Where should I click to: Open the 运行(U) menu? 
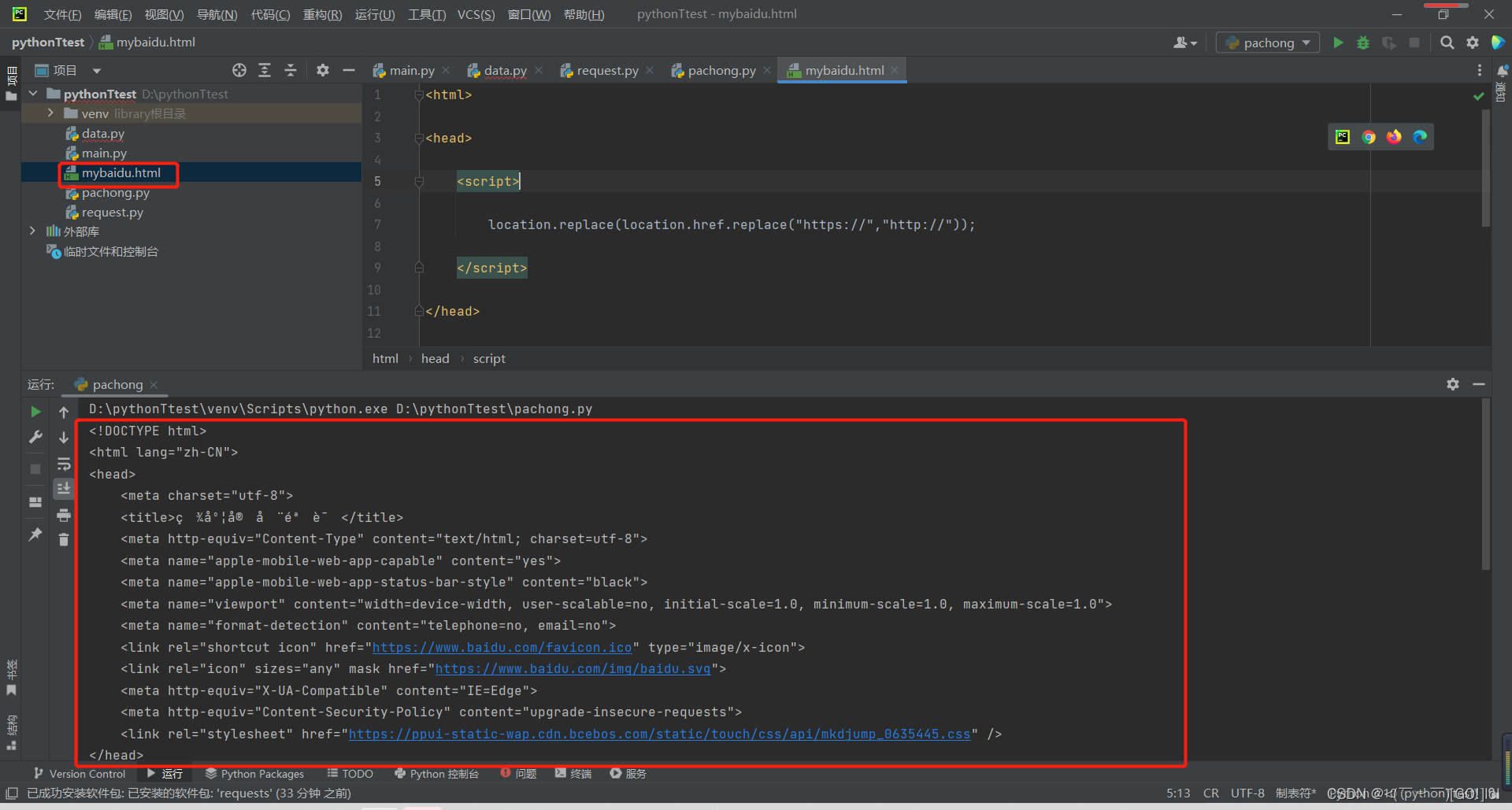click(x=375, y=14)
